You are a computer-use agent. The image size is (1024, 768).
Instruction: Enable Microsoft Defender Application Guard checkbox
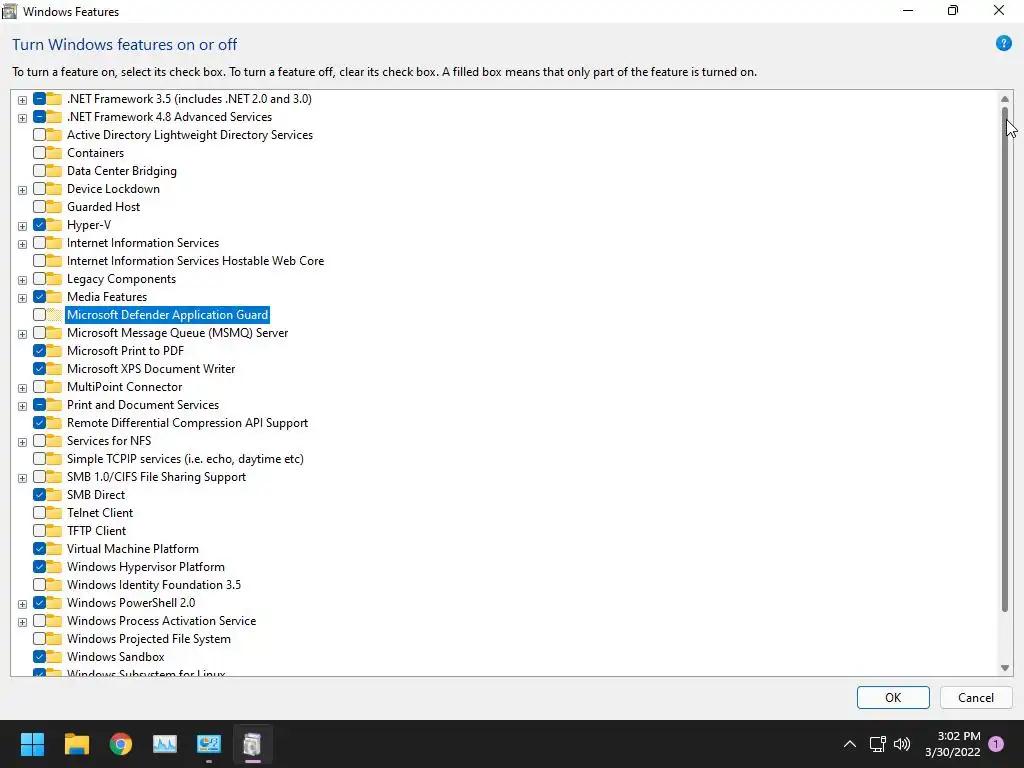pyautogui.click(x=39, y=315)
